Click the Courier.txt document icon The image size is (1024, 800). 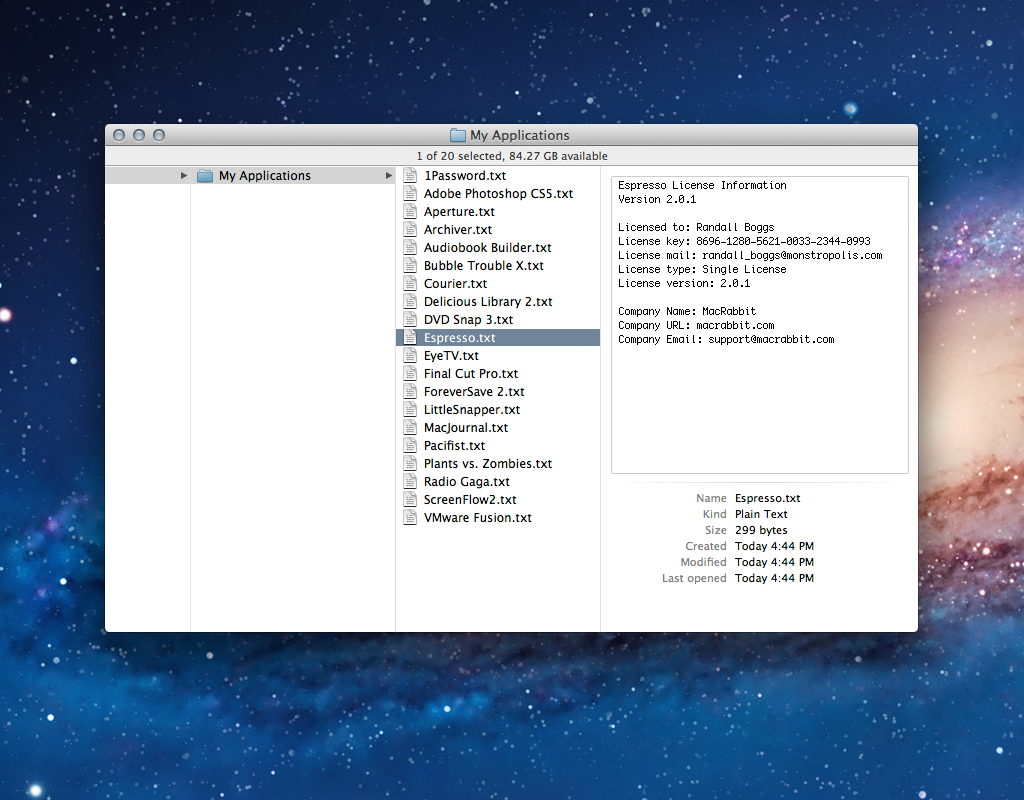410,283
